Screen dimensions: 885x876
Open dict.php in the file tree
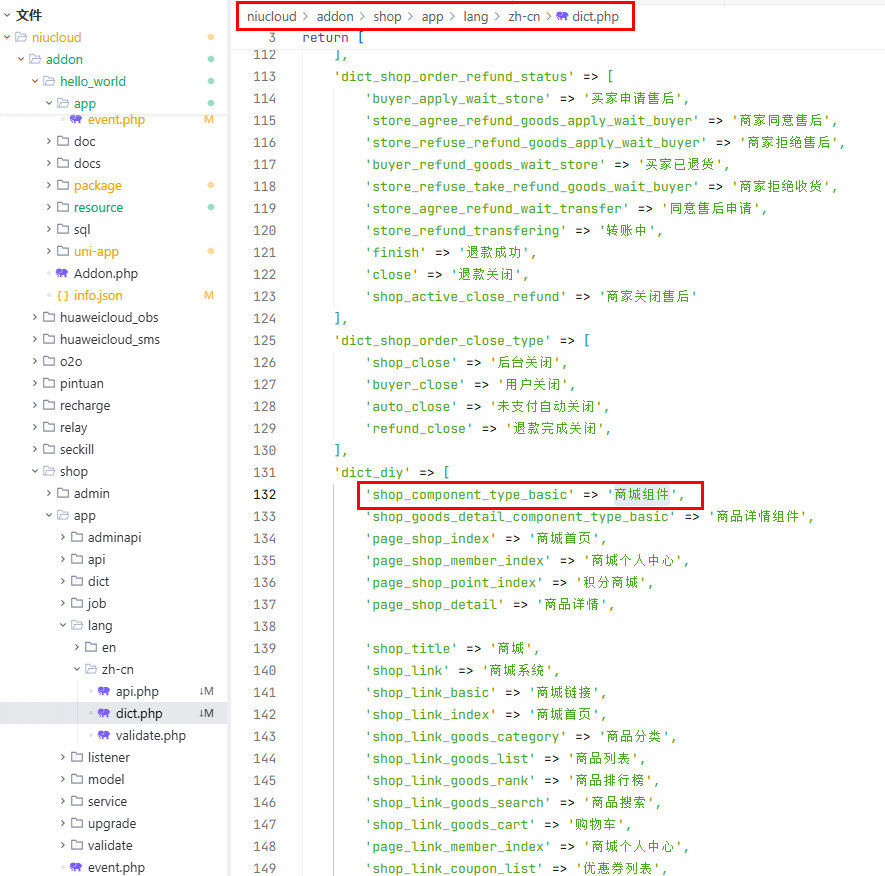point(138,713)
